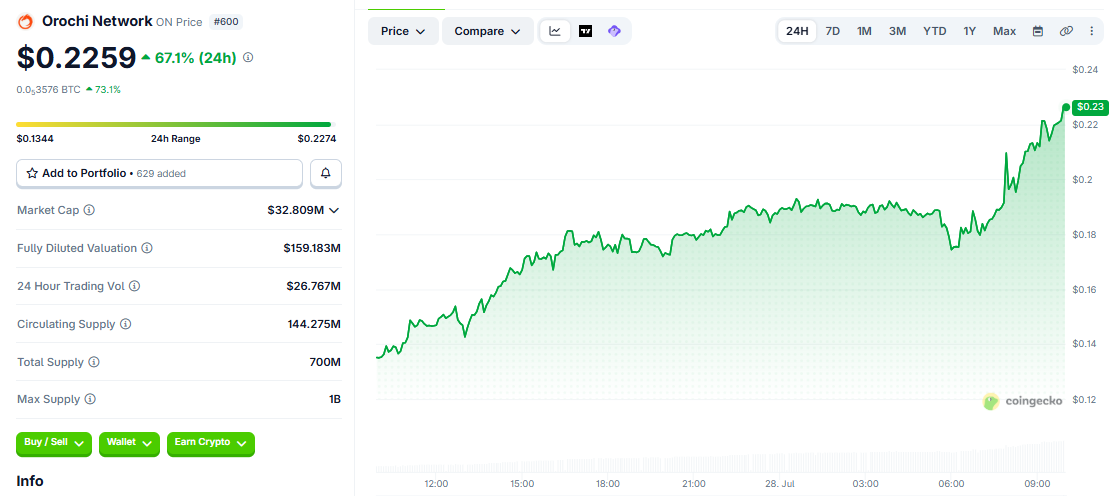The image size is (1117, 496).
Task: Show Total Supply info icon
Action: (x=93, y=362)
